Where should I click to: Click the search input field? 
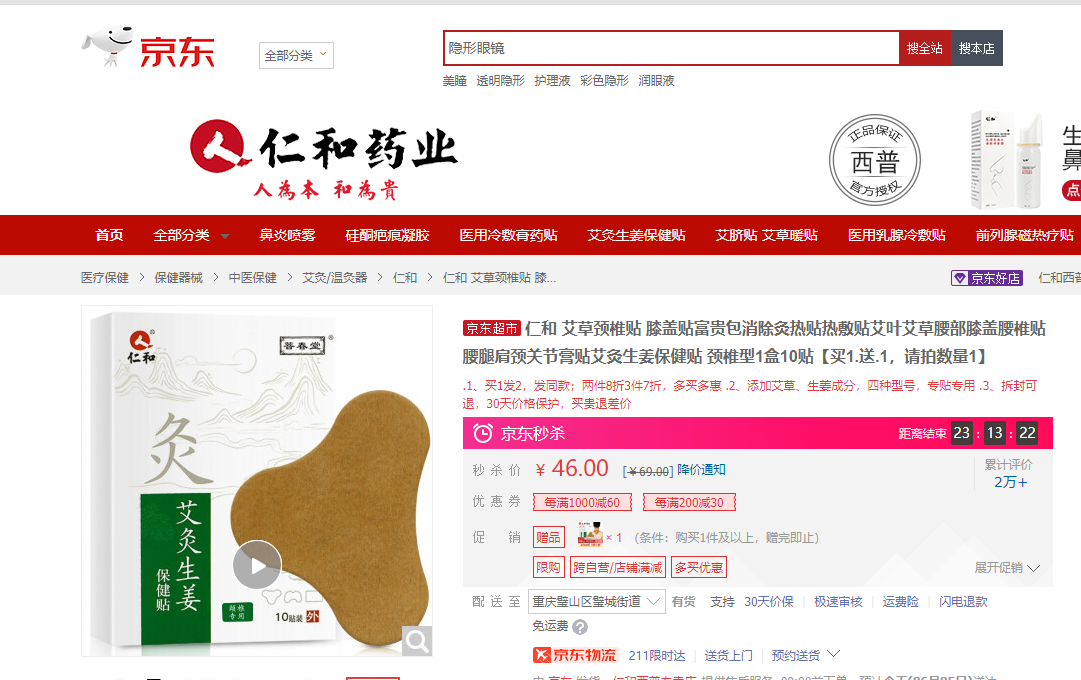click(x=671, y=48)
